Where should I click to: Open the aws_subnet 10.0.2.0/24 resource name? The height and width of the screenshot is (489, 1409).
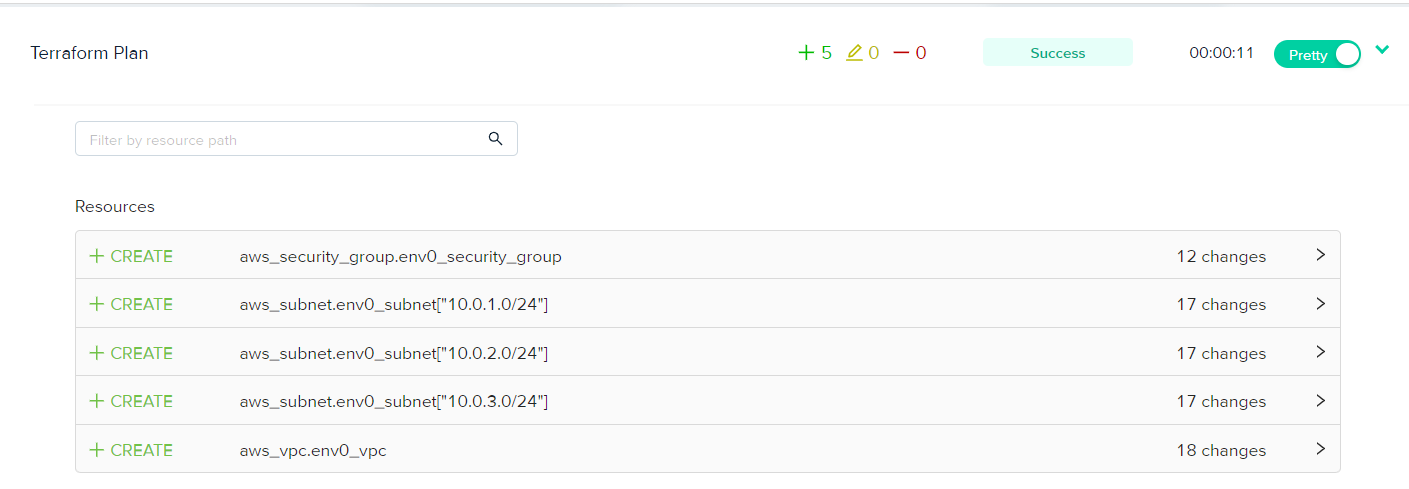pos(394,353)
